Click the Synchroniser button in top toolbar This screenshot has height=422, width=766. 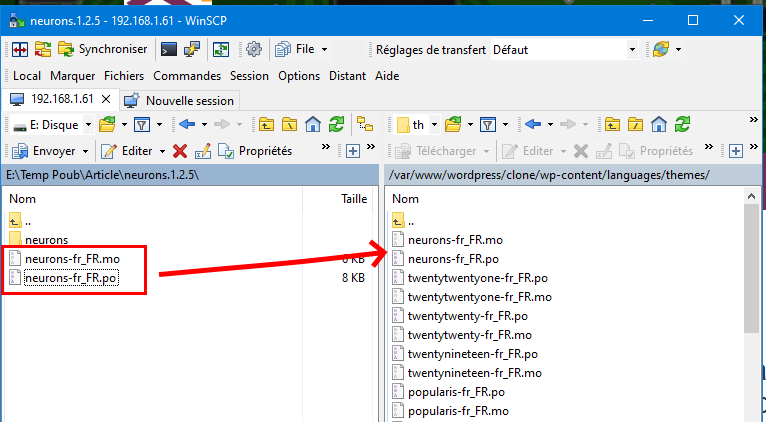(x=103, y=49)
